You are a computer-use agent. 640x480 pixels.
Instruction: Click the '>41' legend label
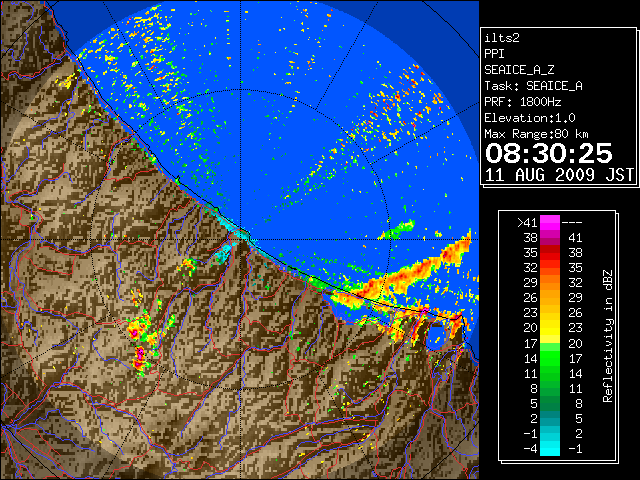pos(527,223)
